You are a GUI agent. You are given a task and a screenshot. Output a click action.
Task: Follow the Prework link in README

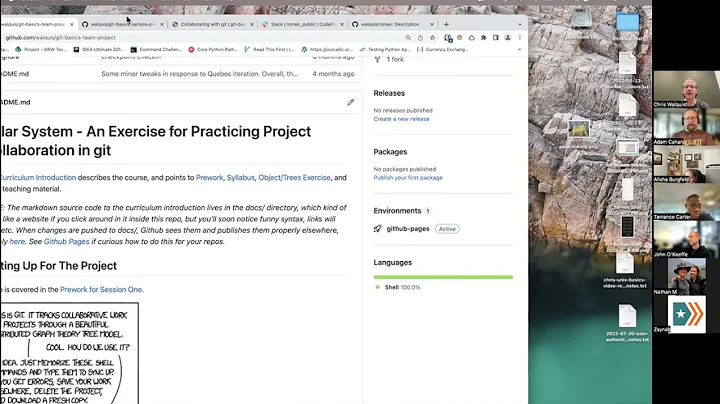click(x=209, y=178)
